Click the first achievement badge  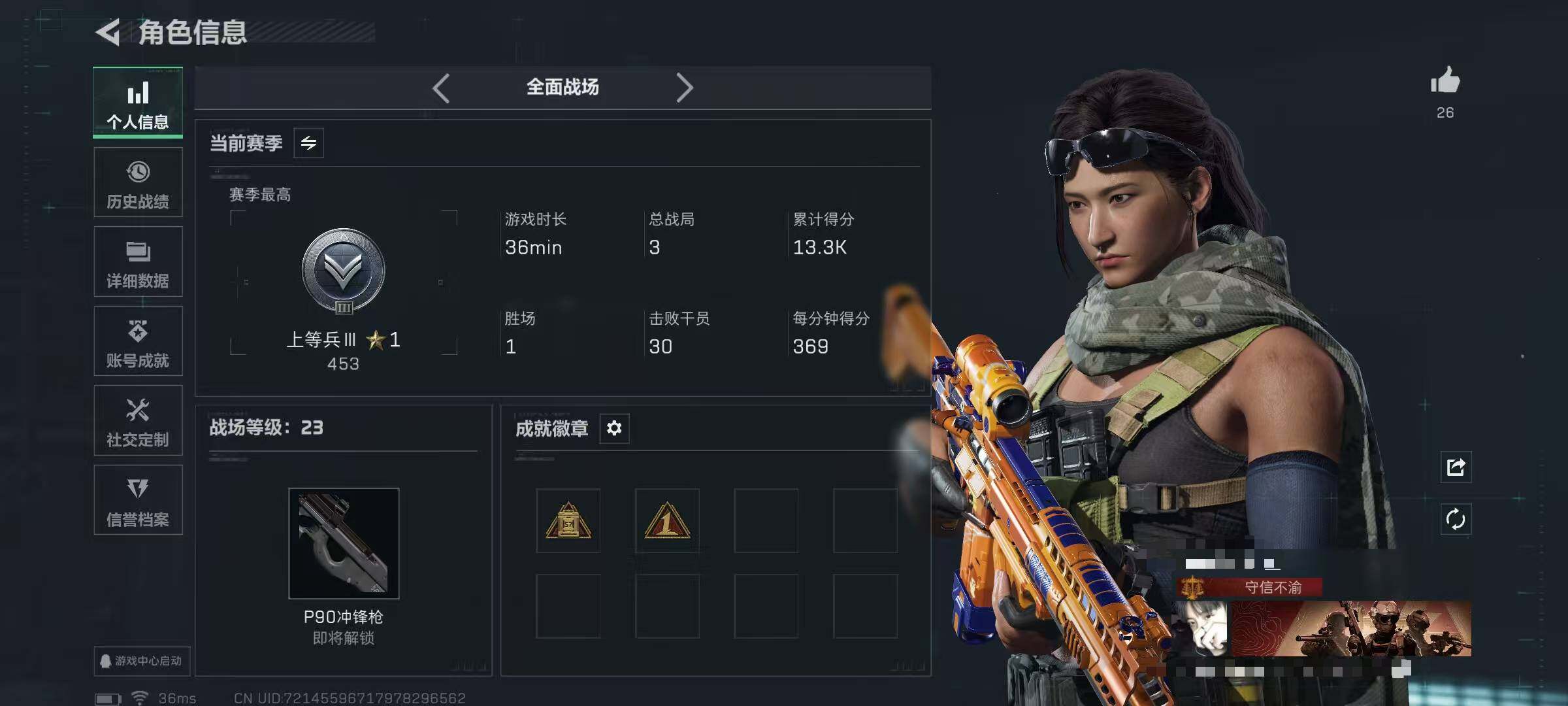pyautogui.click(x=568, y=520)
